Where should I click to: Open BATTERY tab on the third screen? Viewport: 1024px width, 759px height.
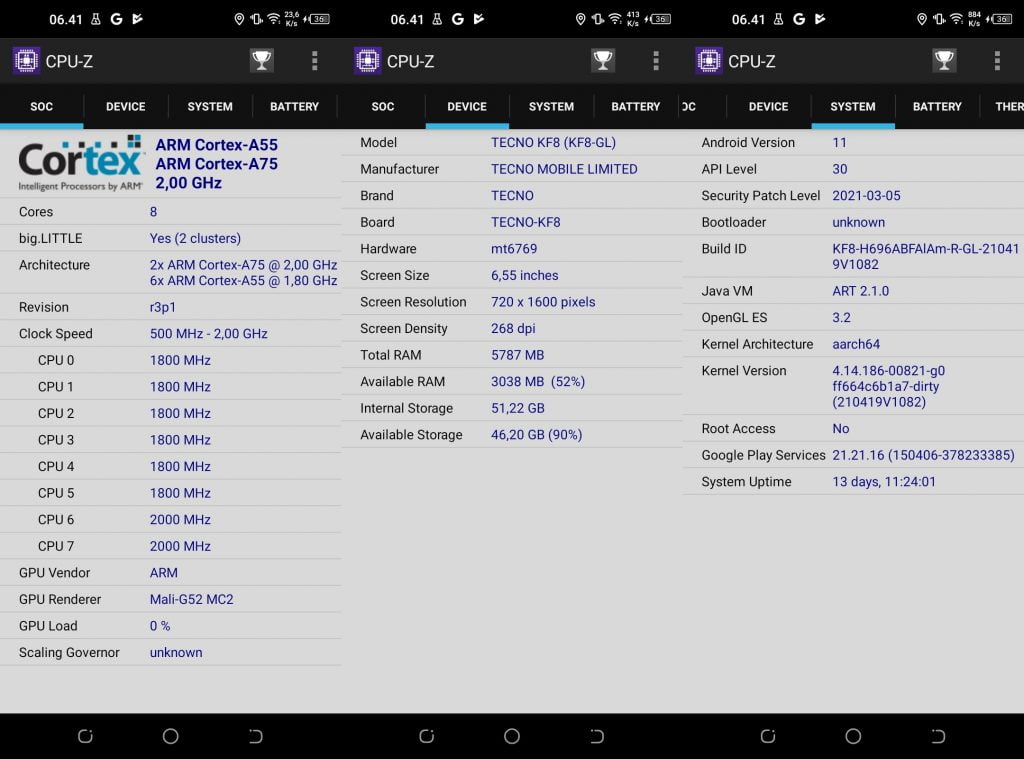(937, 106)
